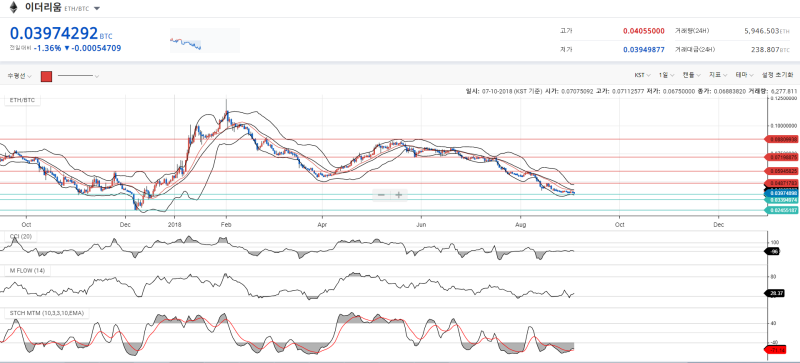Click the CCI (20) indicator label
The image size is (800, 363).
coord(20,236)
